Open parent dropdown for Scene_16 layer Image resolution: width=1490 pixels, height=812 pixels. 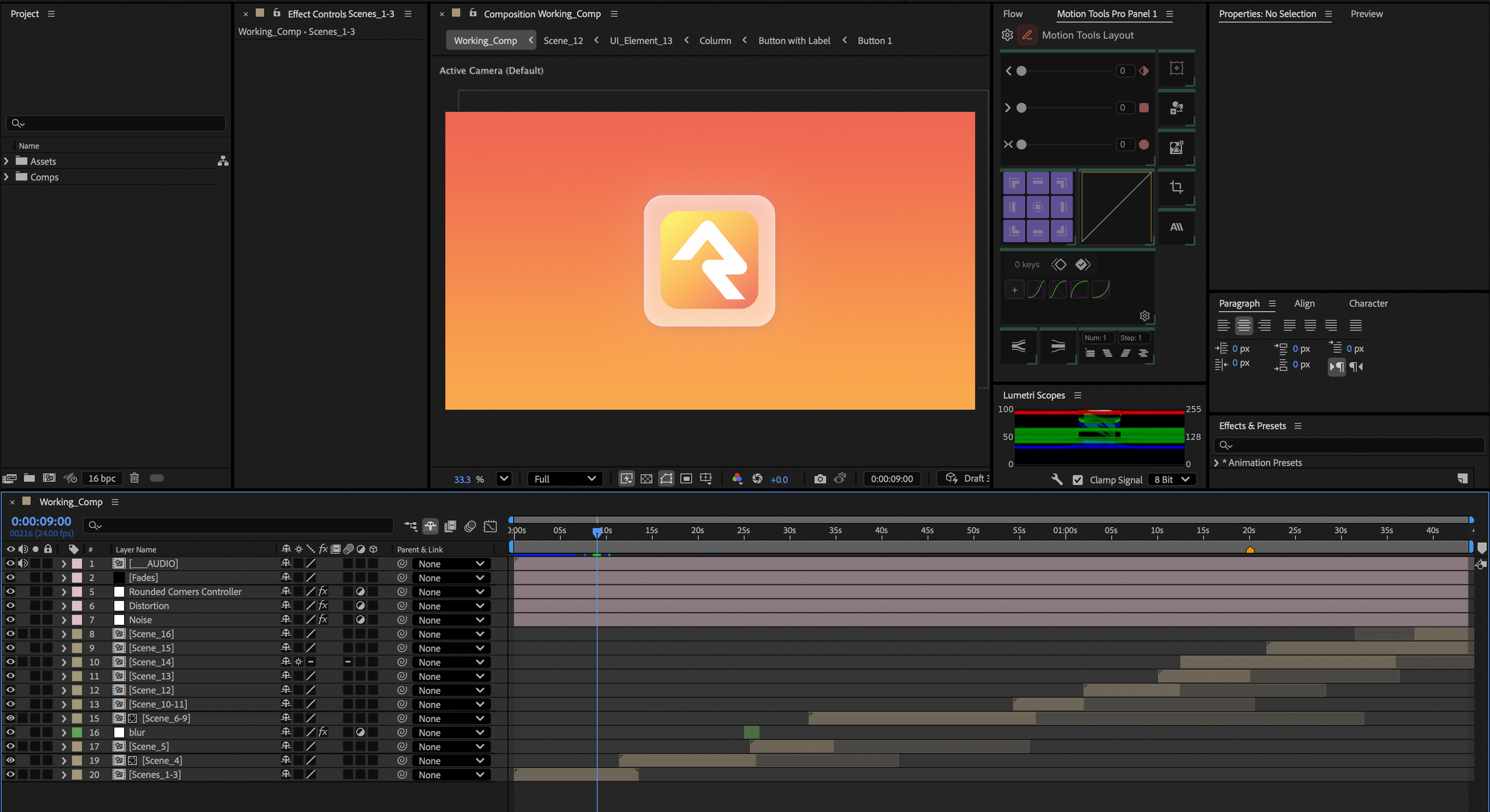(451, 634)
